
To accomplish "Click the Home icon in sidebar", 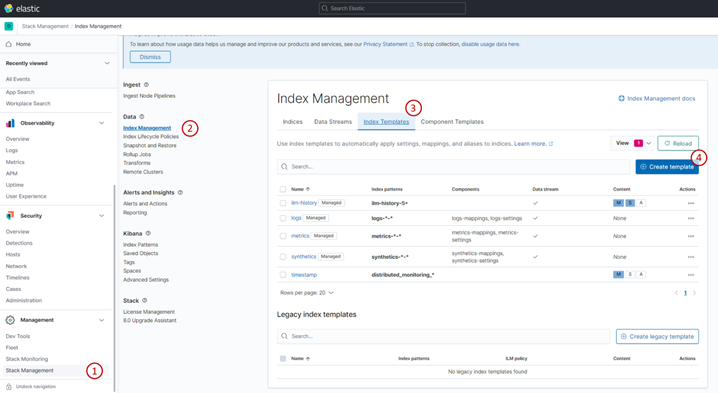I will point(9,44).
